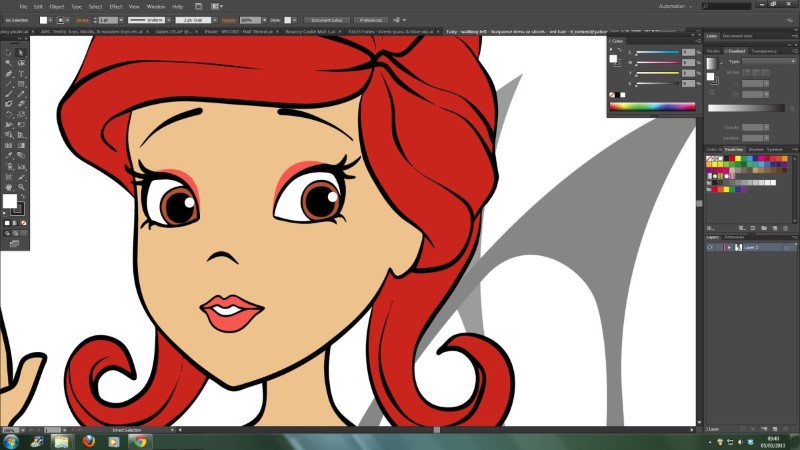Choose the Zoom tool in toolbox
Viewport: 800px width, 450px height.
point(20,185)
